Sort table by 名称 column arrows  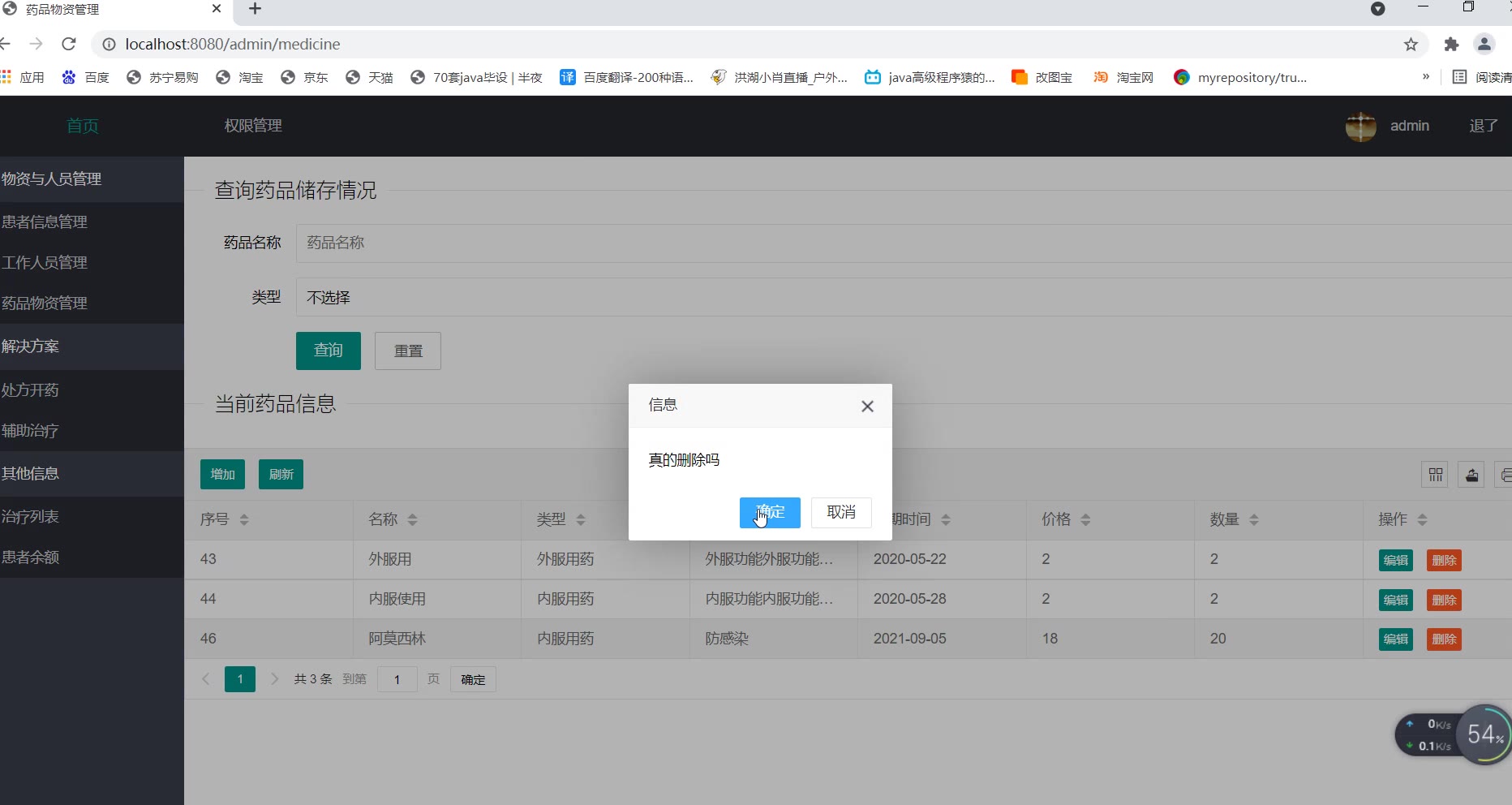tap(412, 519)
